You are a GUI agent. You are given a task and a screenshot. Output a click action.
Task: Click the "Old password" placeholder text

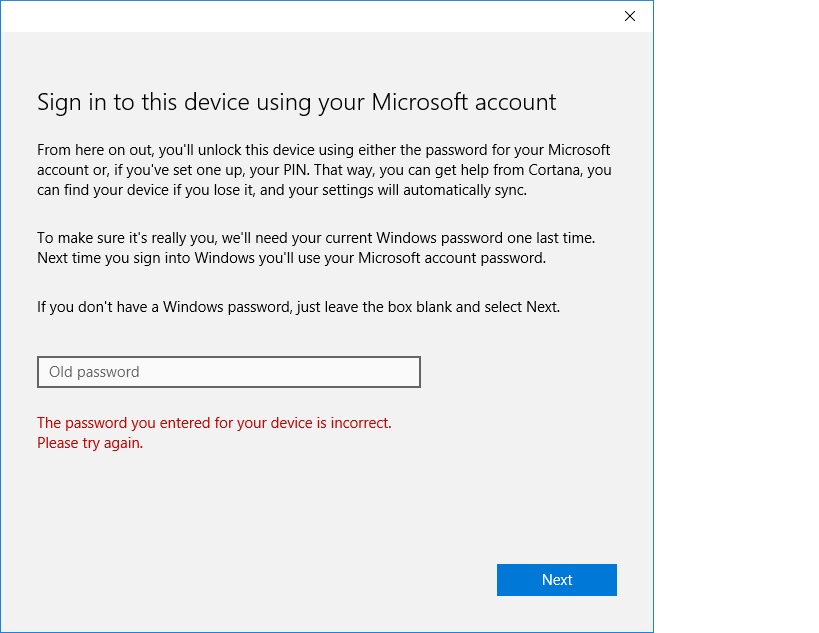94,372
